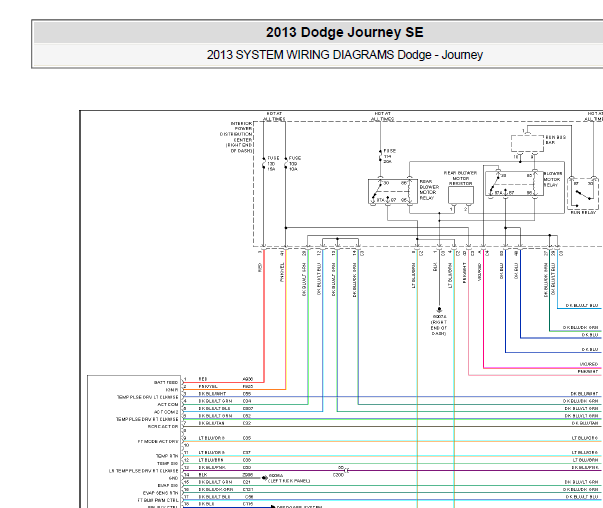Click the "FT BLM PWM CTRL" pin label
The height and width of the screenshot is (508, 603).
click(158, 500)
